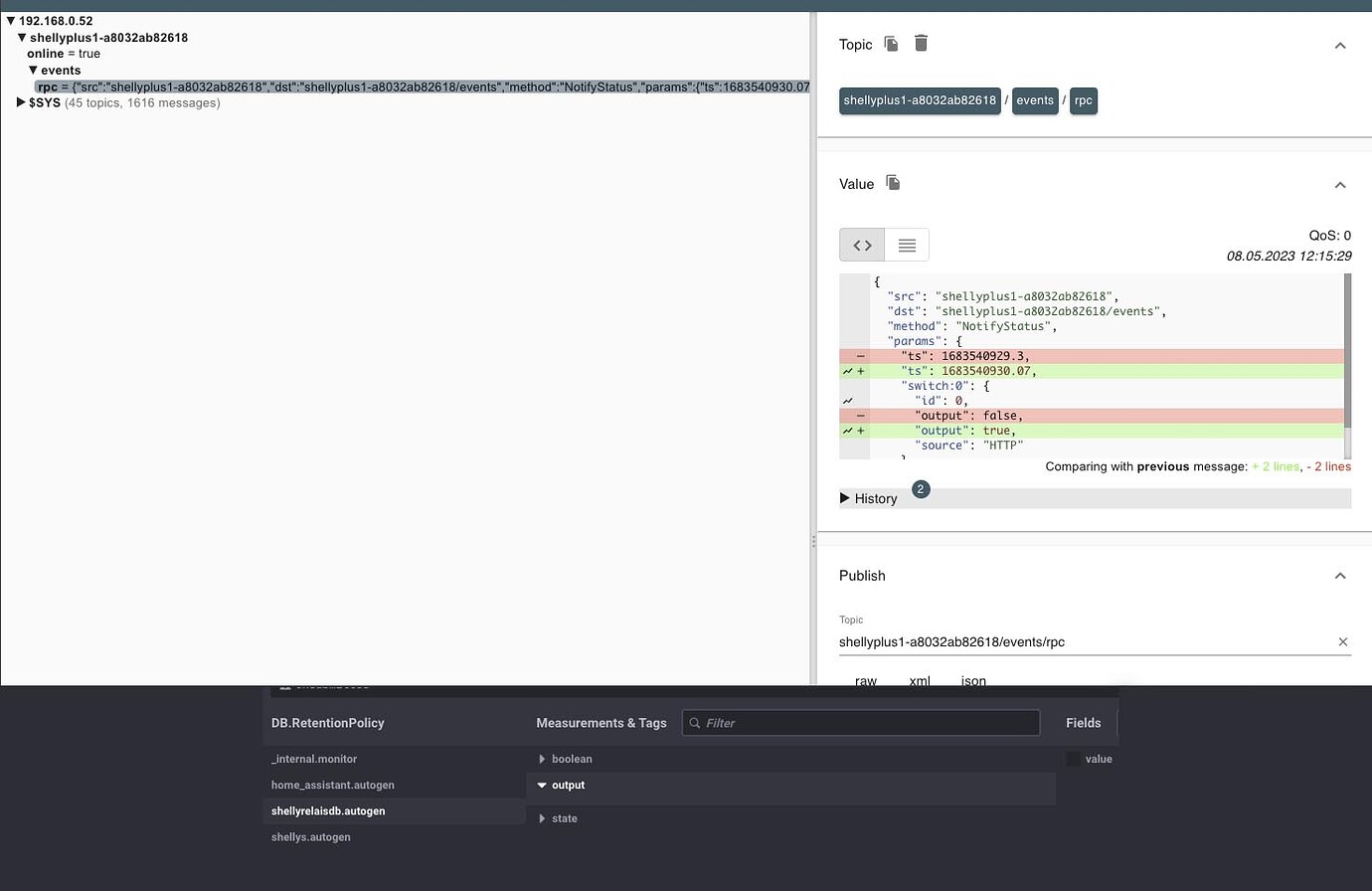Switch the value viewer to raw text view
This screenshot has height=891, width=1372.
906,244
